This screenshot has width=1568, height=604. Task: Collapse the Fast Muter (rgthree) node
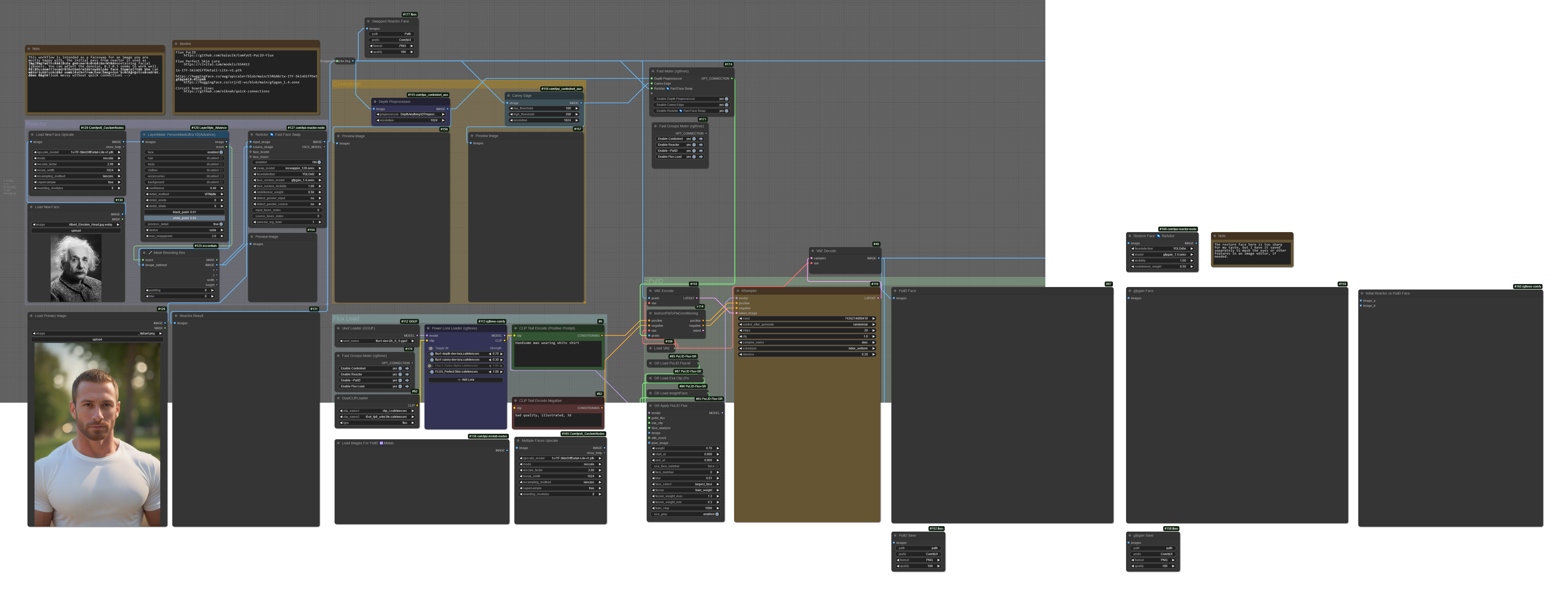tap(653, 71)
